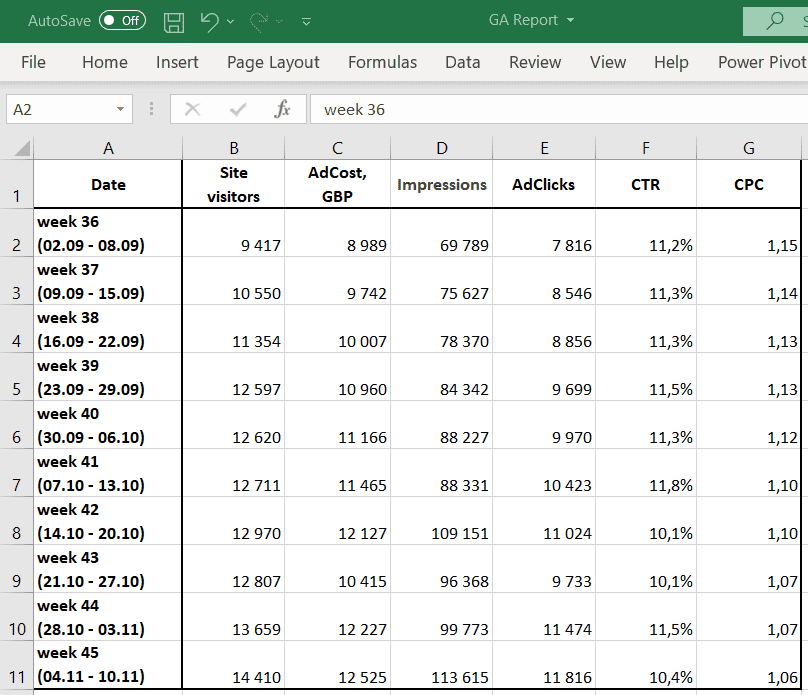The height and width of the screenshot is (695, 808).
Task: Click AdClicks value 10 423
Action: point(544,473)
